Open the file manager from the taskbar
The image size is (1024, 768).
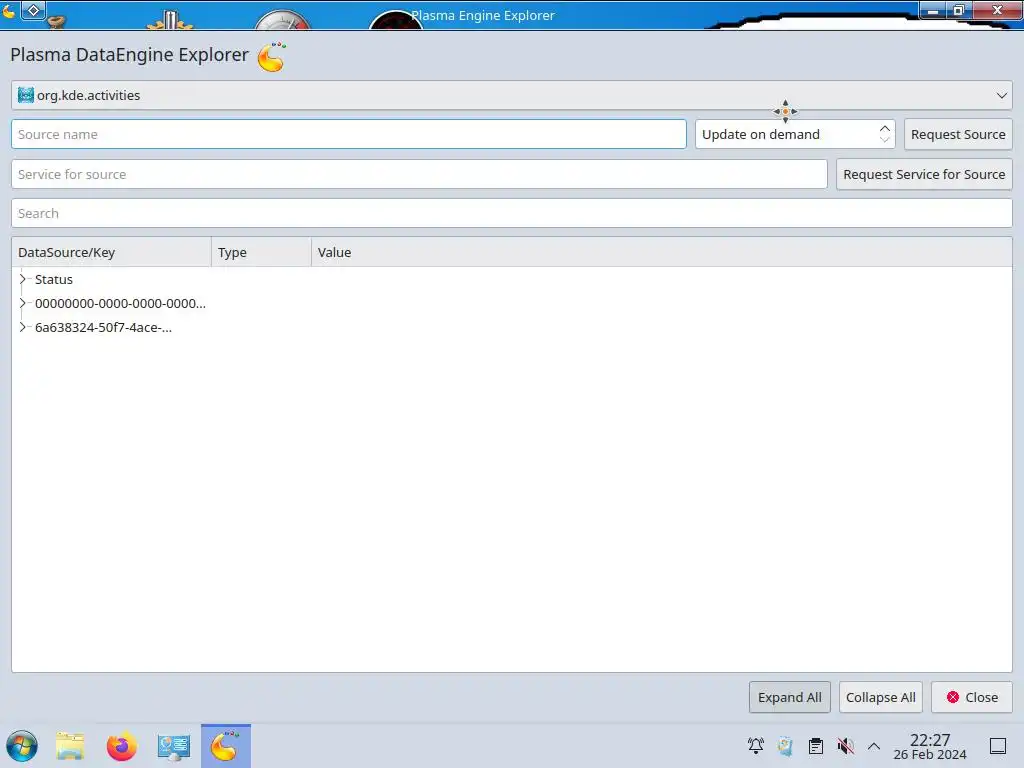(x=70, y=746)
